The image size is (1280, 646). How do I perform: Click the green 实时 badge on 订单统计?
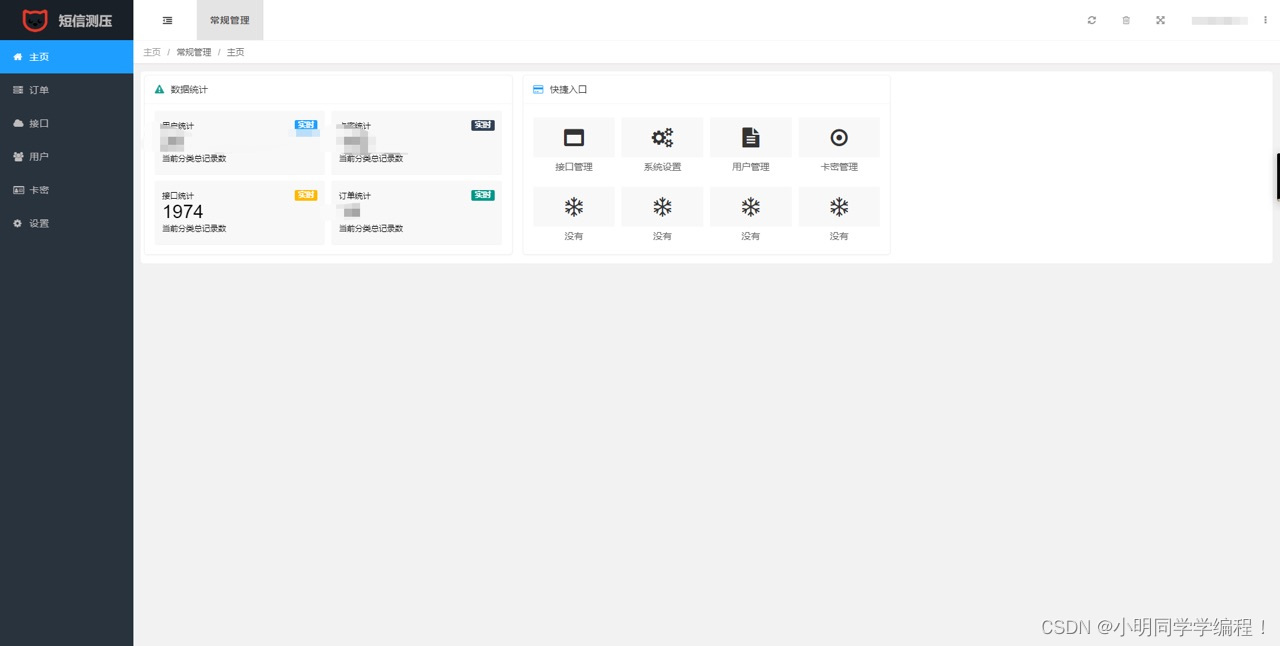[x=483, y=195]
